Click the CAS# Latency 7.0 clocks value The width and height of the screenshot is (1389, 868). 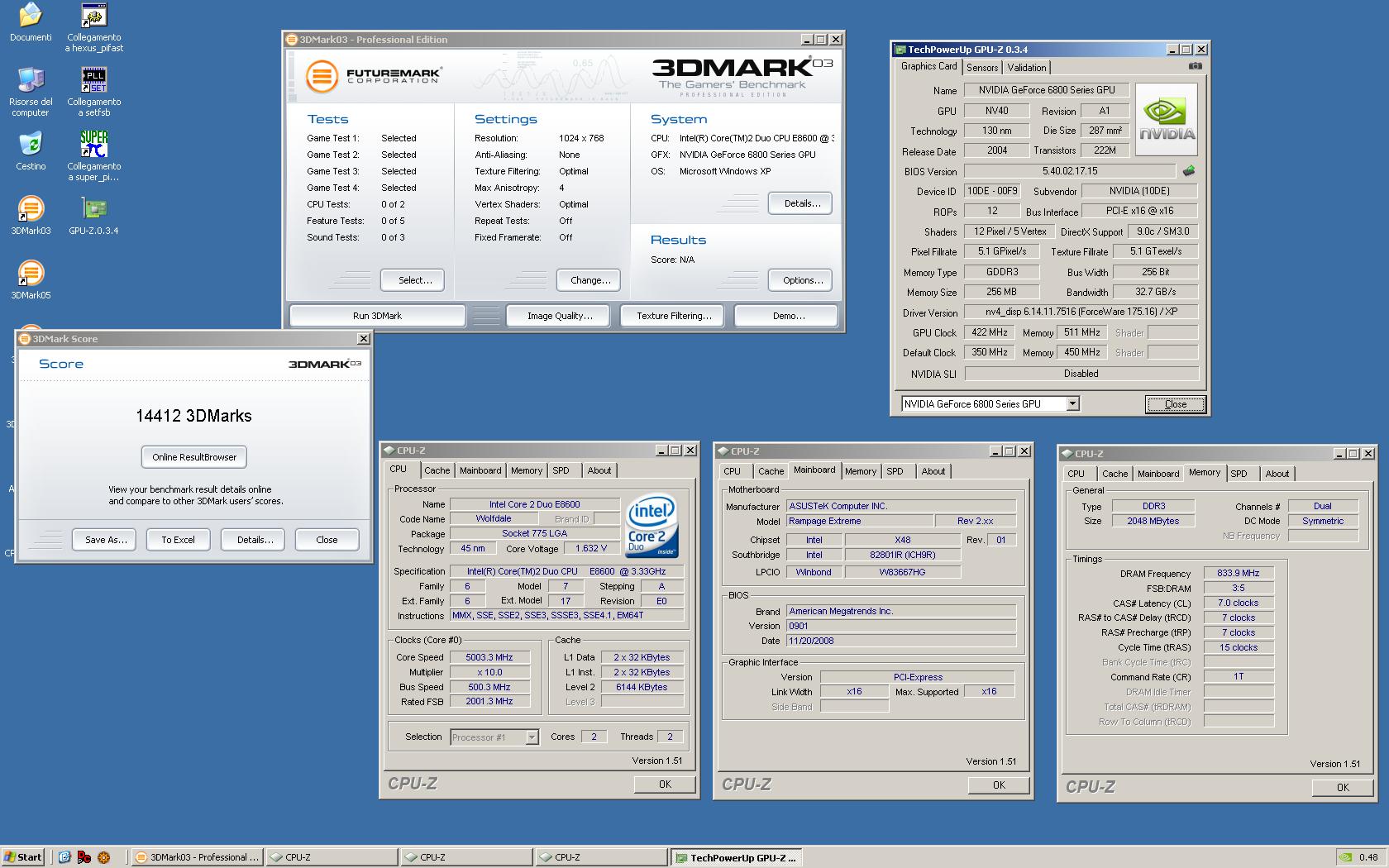1239,603
